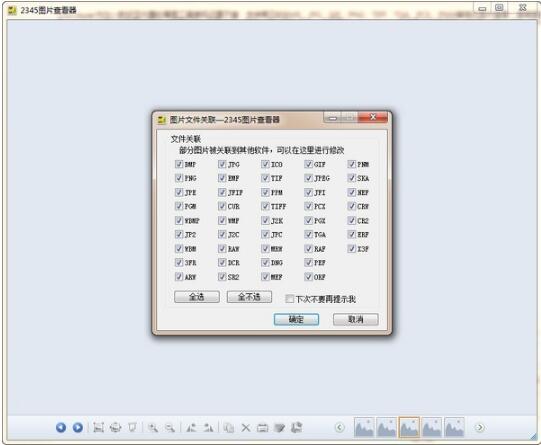541x445 pixels.
Task: Toggle the ERF checkbox
Action: point(352,235)
